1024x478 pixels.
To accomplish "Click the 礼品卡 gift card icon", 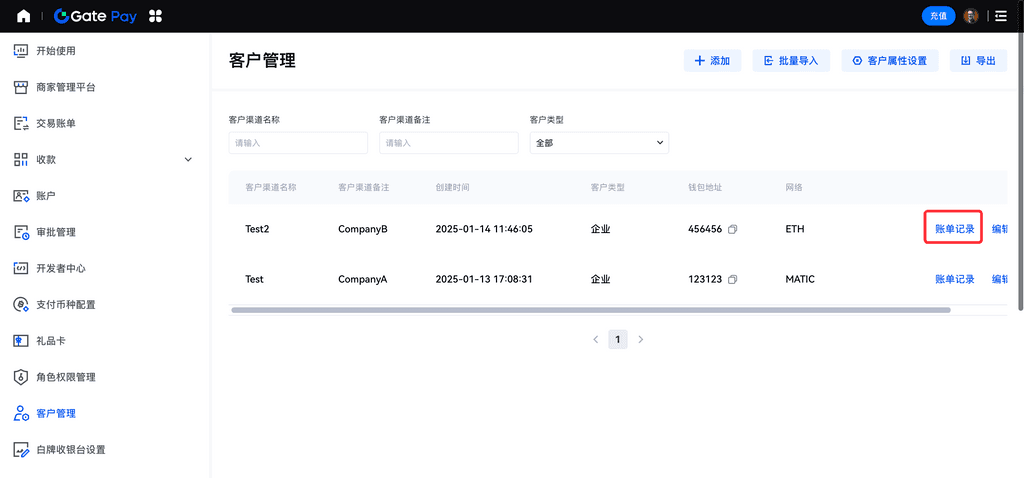I will [21, 341].
